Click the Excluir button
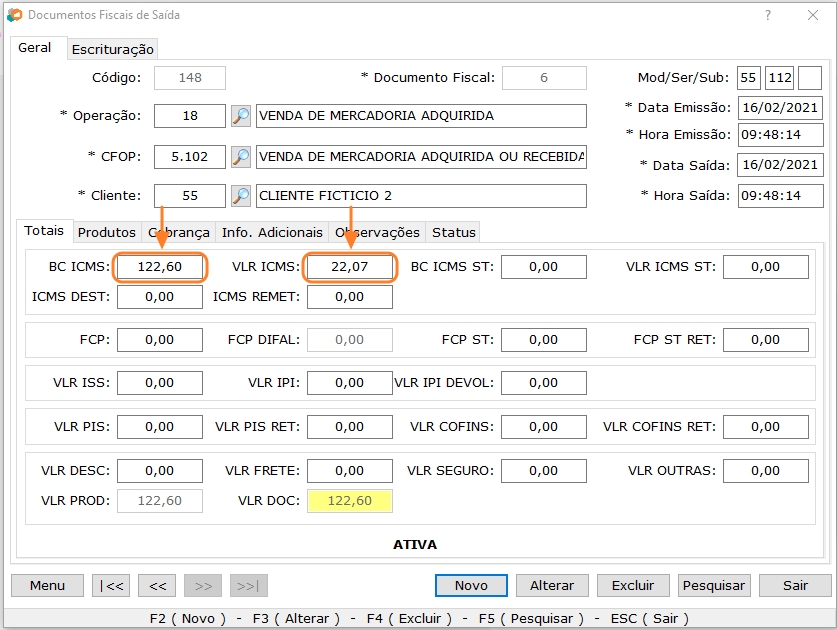The width and height of the screenshot is (837, 630). click(633, 586)
